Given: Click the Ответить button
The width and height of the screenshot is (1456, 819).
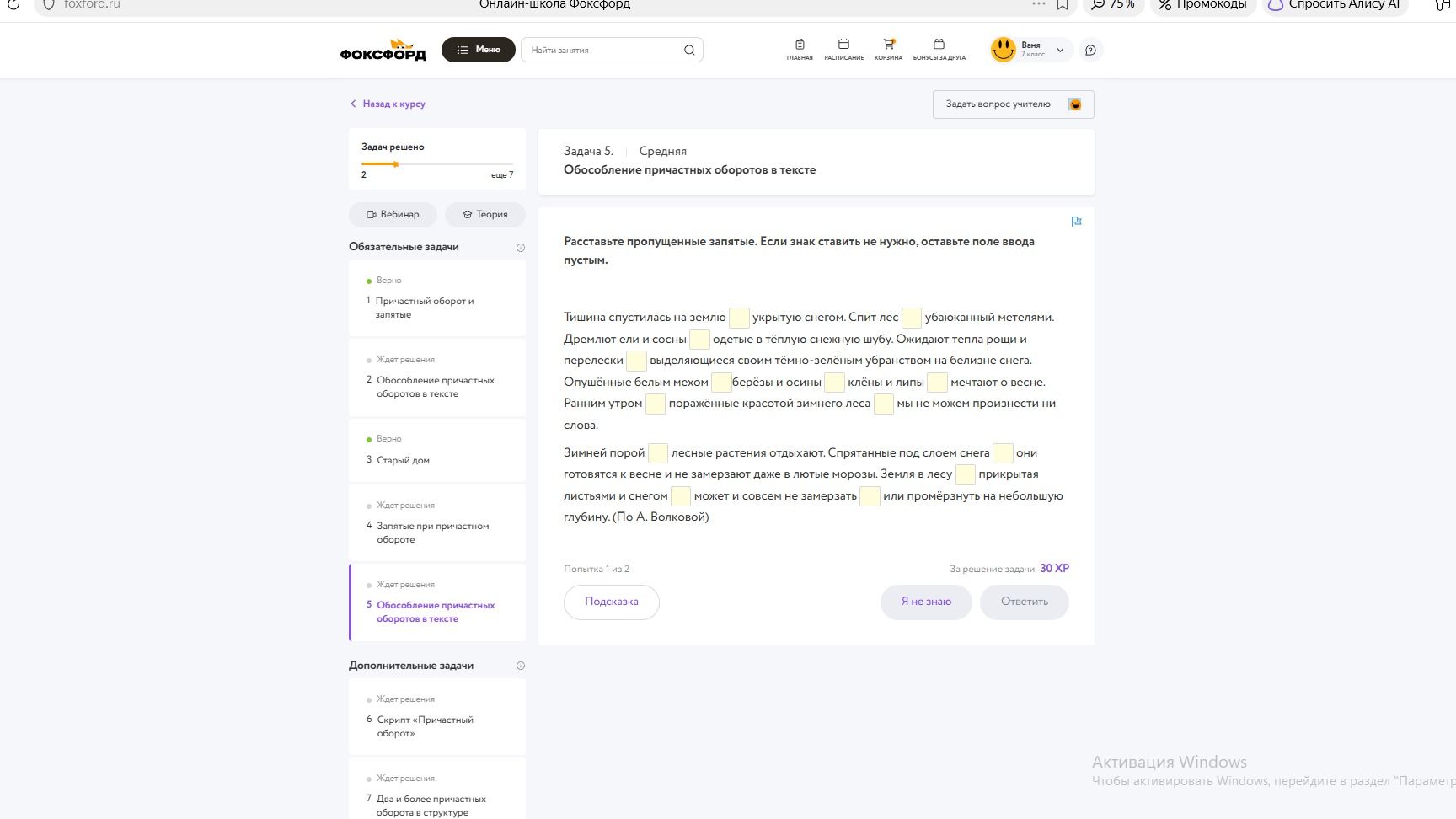Looking at the screenshot, I should (1025, 602).
